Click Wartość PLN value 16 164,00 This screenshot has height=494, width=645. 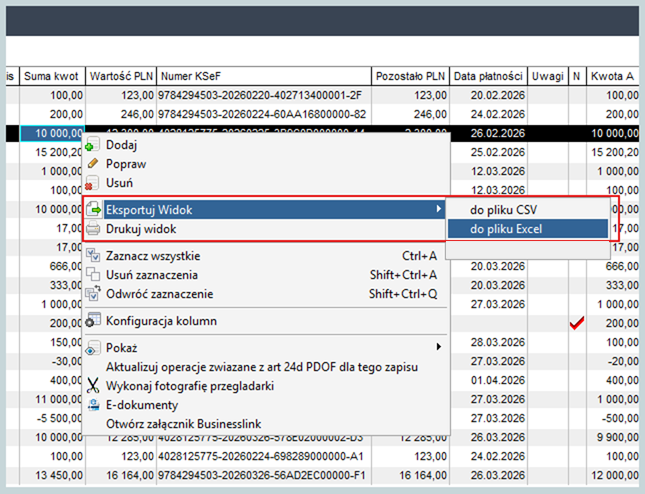click(x=130, y=475)
